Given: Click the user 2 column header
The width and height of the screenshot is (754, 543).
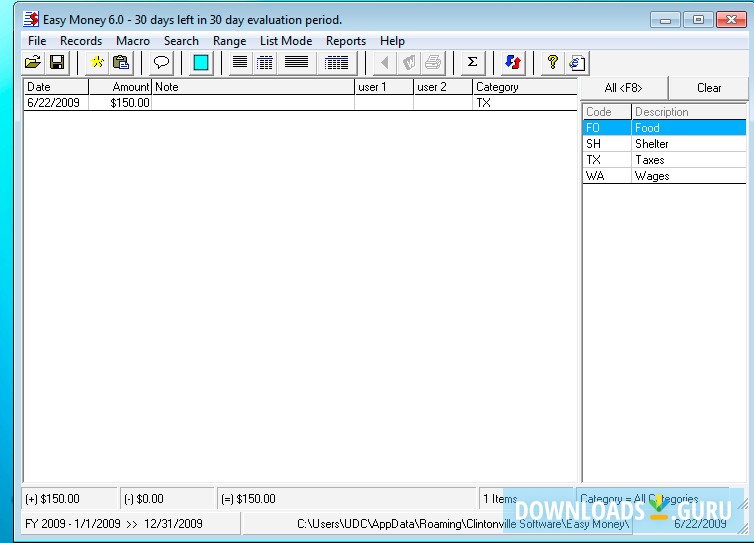Looking at the screenshot, I should tap(443, 87).
